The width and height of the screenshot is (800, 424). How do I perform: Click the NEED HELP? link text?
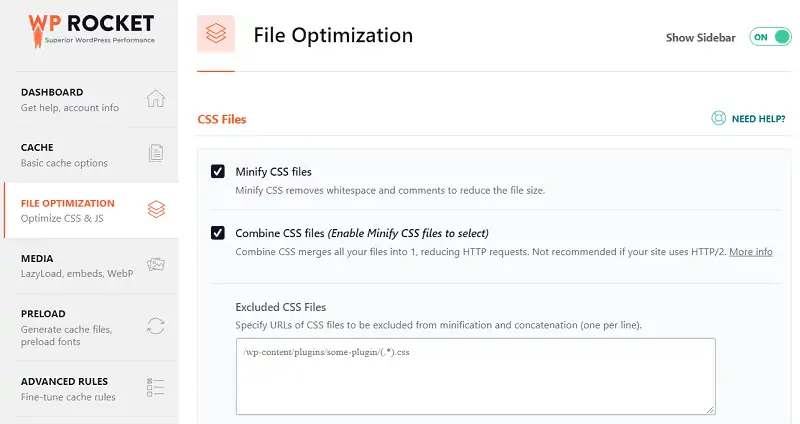758,119
